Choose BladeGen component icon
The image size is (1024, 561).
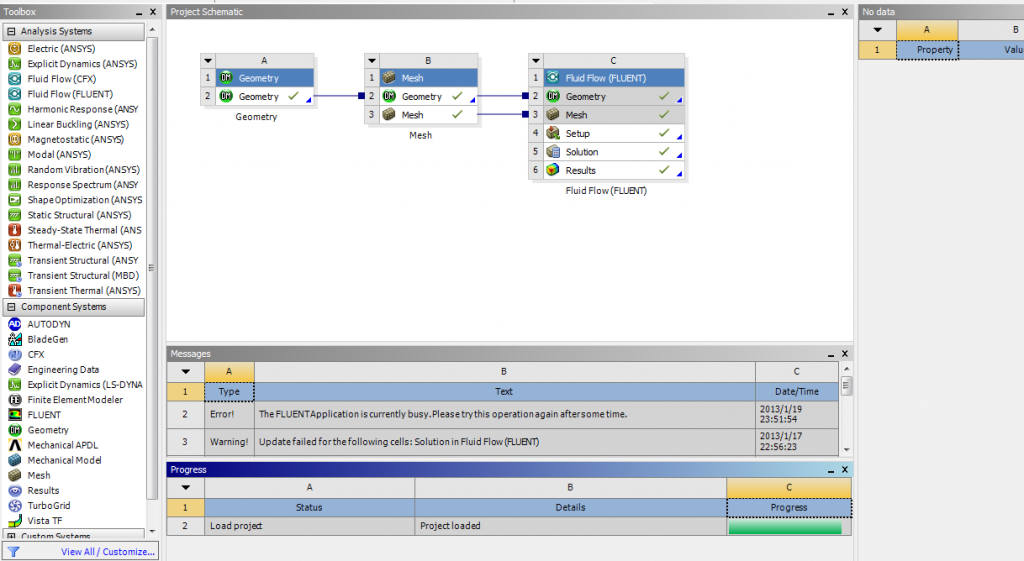click(14, 339)
